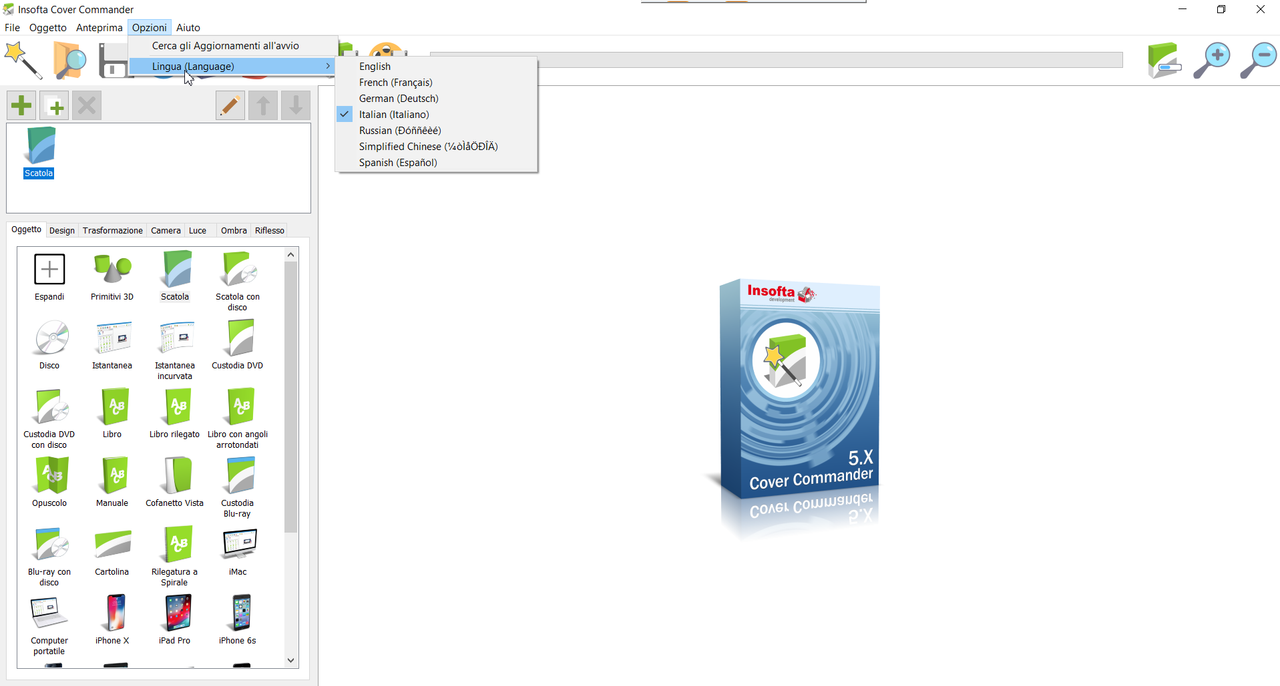Open the Oggetto tab
1280x686 pixels.
click(27, 230)
